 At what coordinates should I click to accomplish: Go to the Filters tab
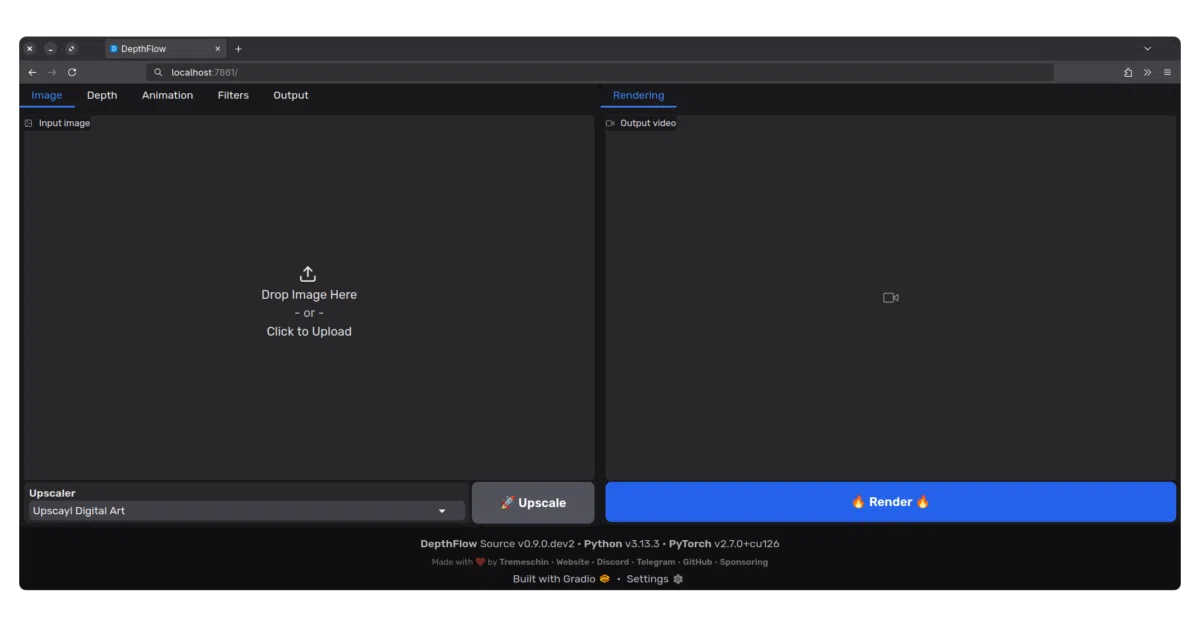pos(233,95)
